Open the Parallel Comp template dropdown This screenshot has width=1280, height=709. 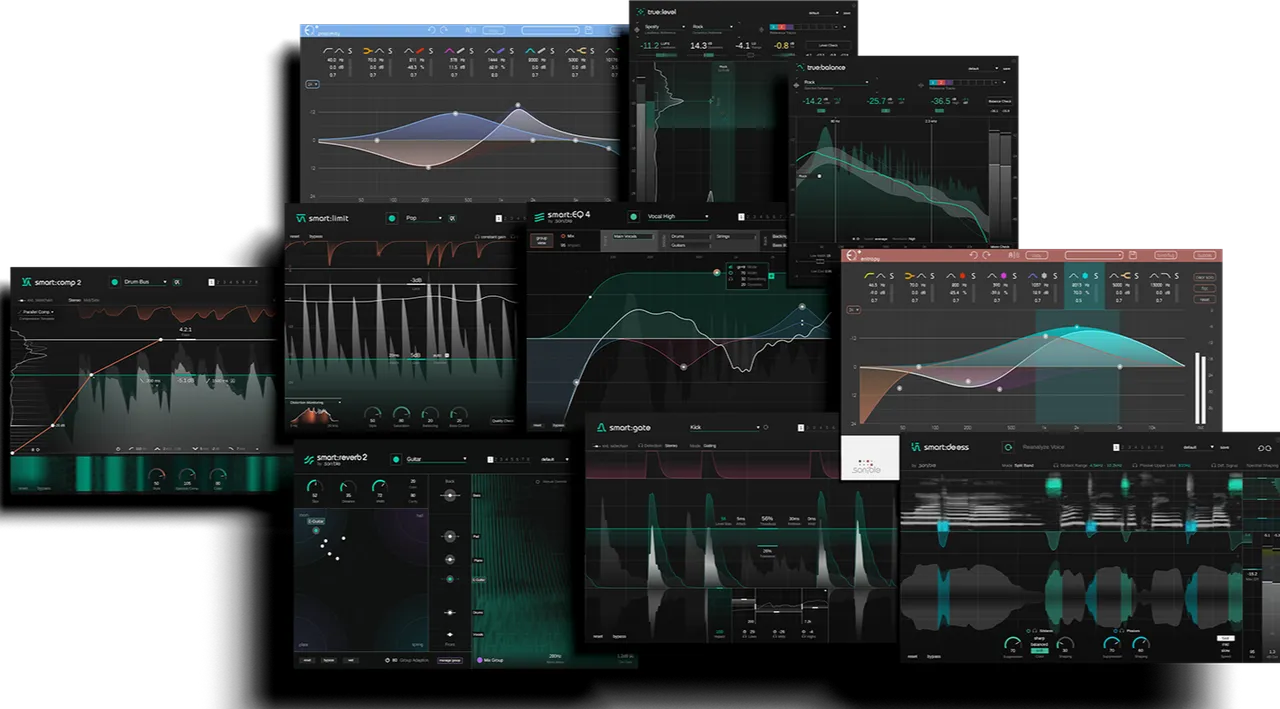[37, 311]
